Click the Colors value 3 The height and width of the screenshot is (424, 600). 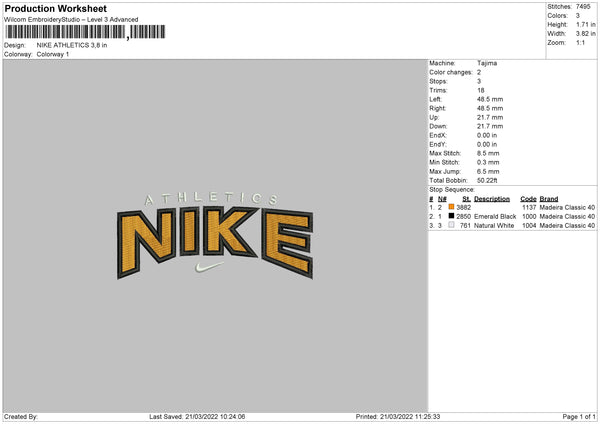[578, 16]
